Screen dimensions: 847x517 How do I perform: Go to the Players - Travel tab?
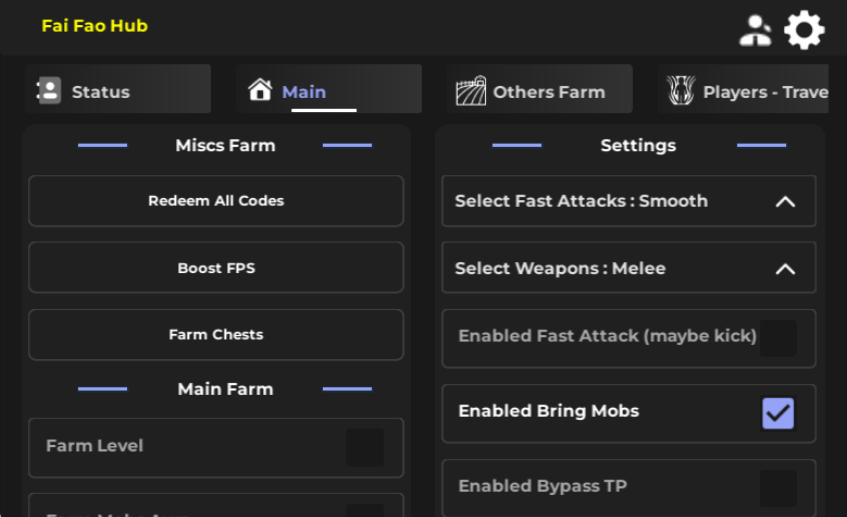click(x=743, y=89)
